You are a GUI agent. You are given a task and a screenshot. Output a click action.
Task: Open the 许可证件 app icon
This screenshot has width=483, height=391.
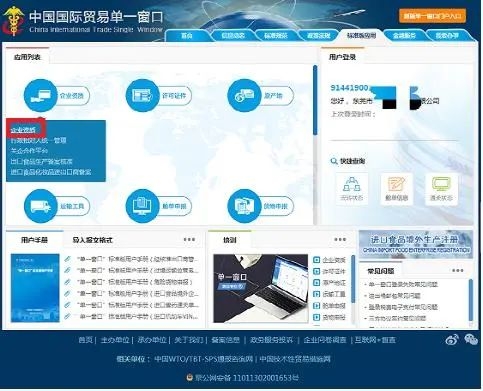click(142, 95)
